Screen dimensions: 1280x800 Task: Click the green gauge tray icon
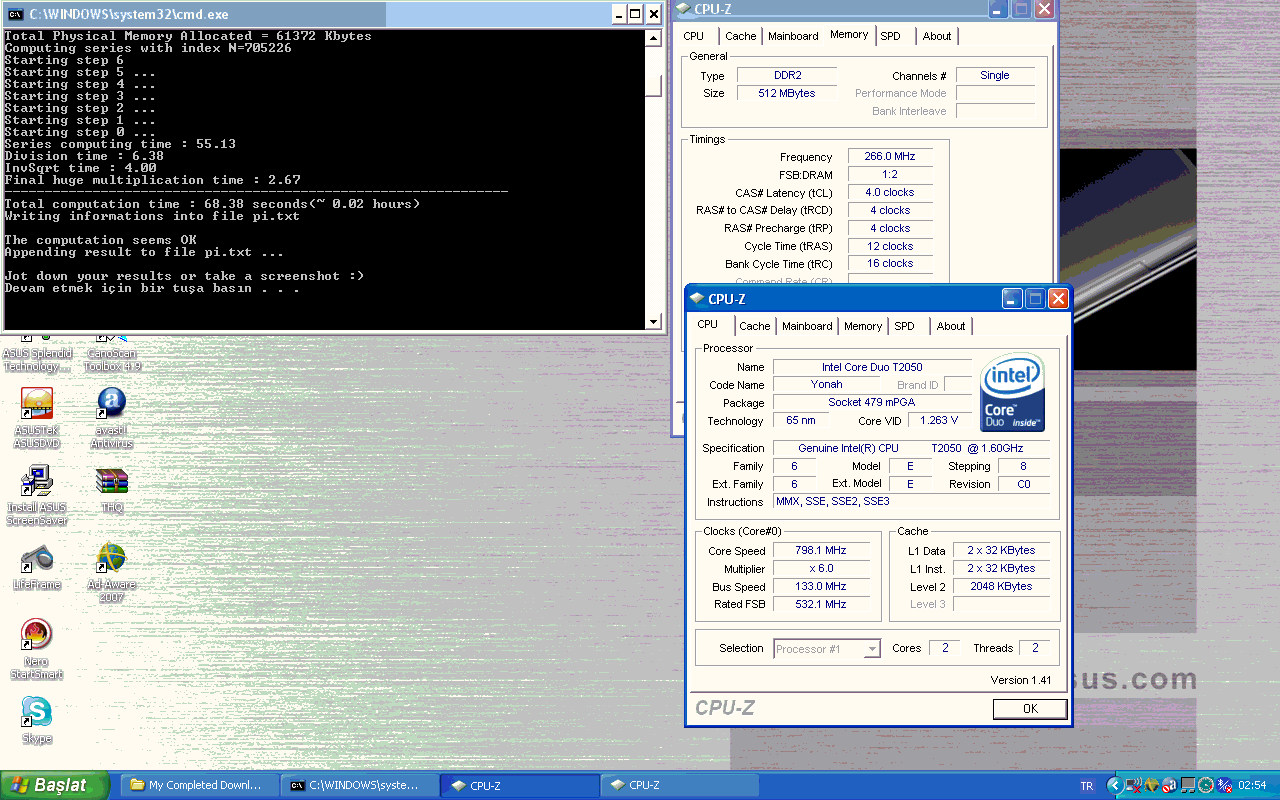[x=1206, y=785]
